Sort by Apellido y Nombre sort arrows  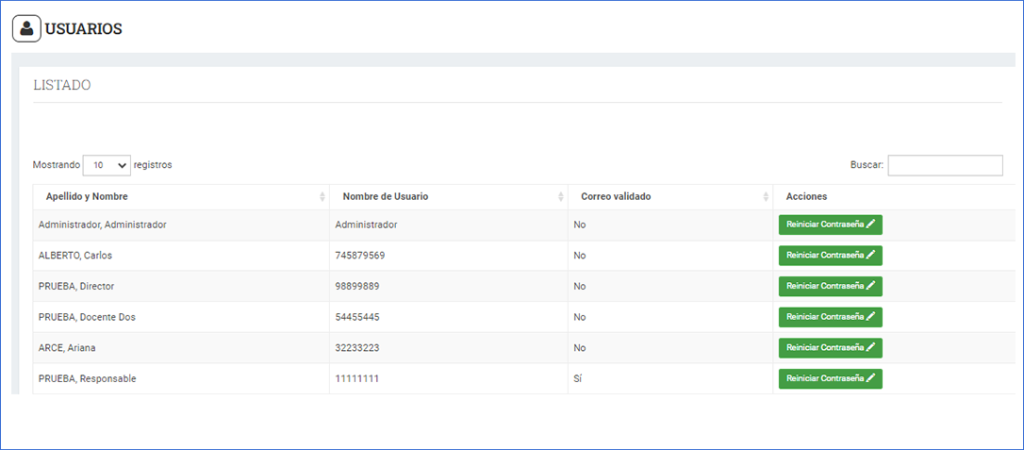coord(322,197)
